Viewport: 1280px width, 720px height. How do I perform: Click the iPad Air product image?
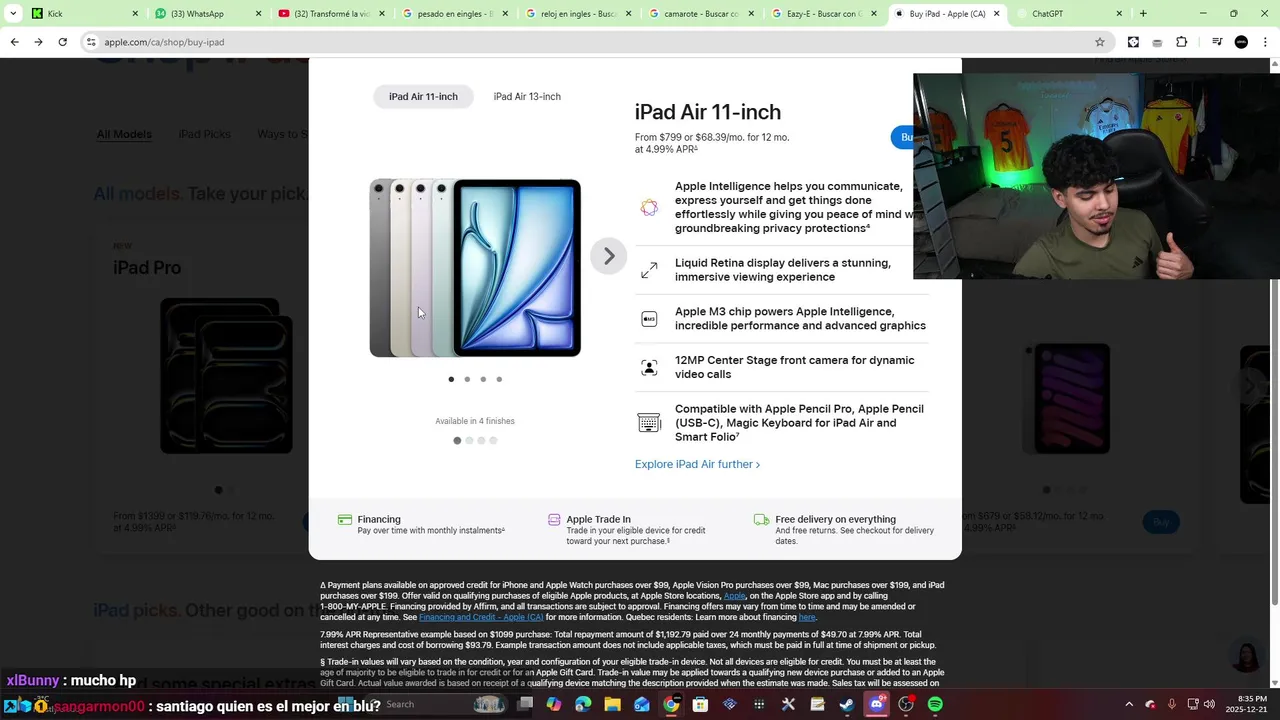pyautogui.click(x=475, y=268)
